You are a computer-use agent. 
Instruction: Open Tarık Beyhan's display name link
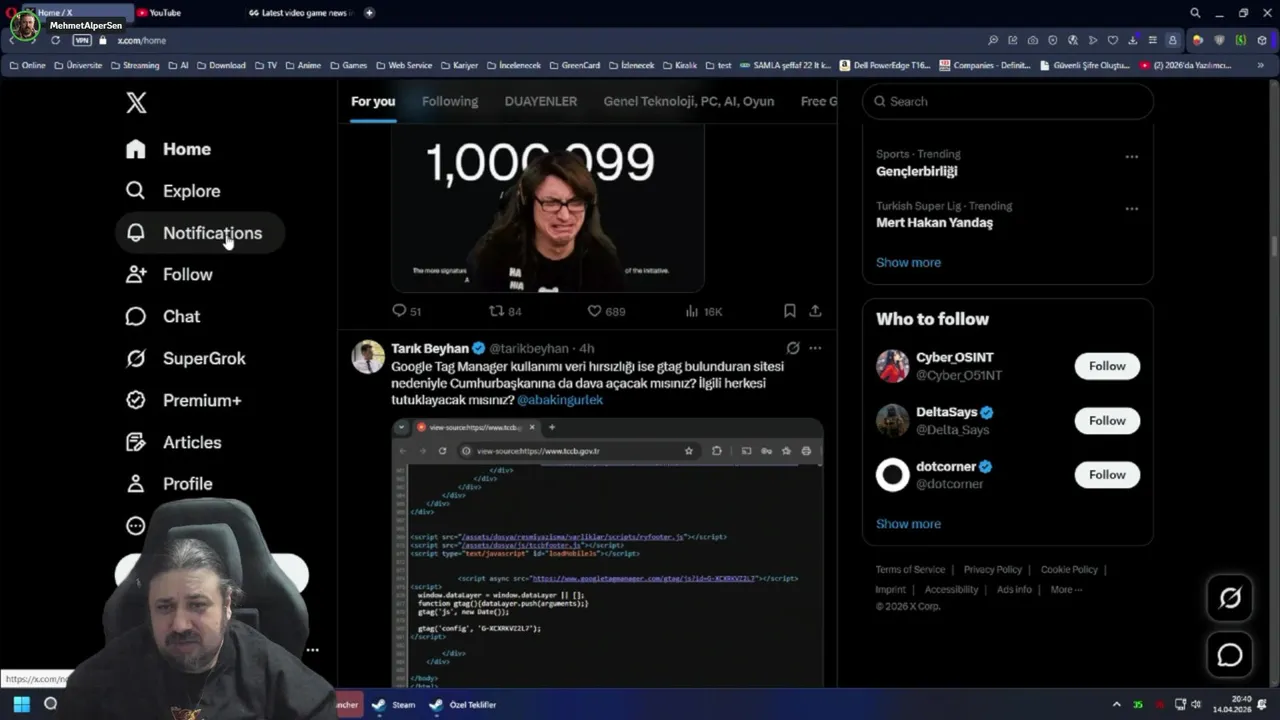point(430,348)
